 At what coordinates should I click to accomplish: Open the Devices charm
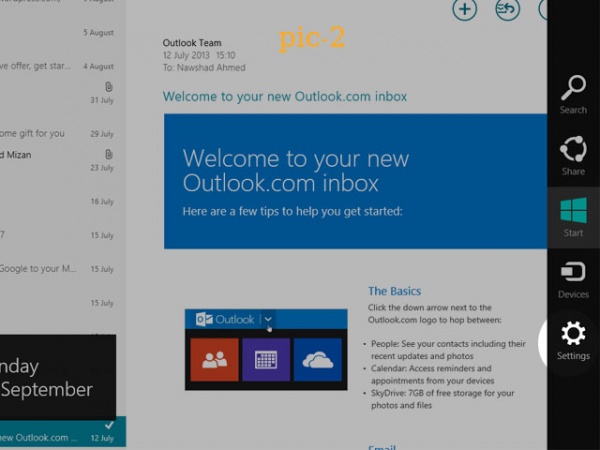[573, 279]
